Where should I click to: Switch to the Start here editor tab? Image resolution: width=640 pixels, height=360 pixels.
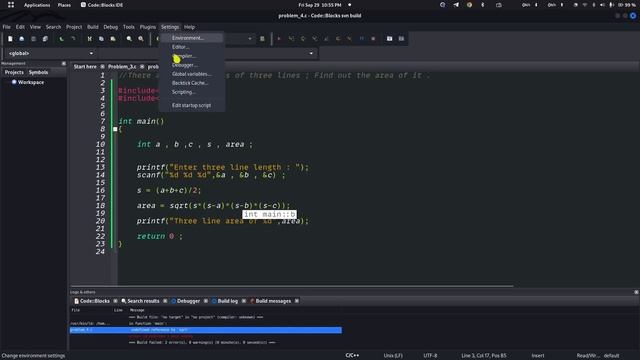pyautogui.click(x=85, y=67)
